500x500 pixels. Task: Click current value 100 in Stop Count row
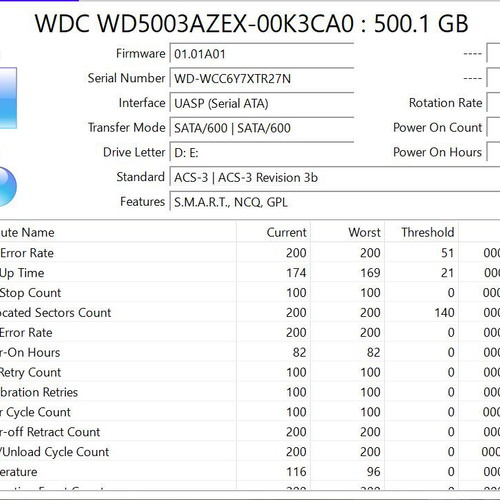pyautogui.click(x=296, y=293)
